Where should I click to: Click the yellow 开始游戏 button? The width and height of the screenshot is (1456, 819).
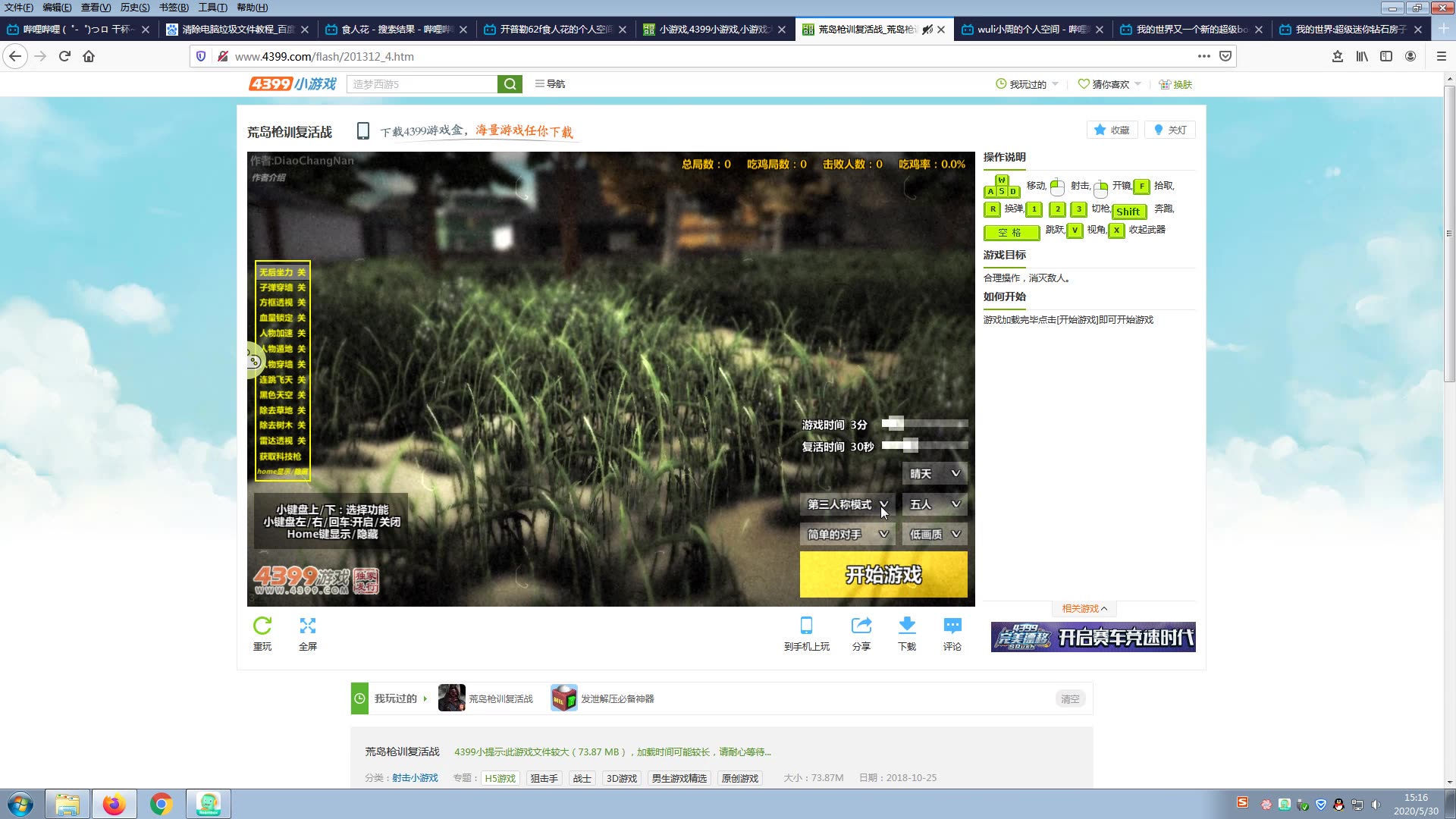[883, 575]
